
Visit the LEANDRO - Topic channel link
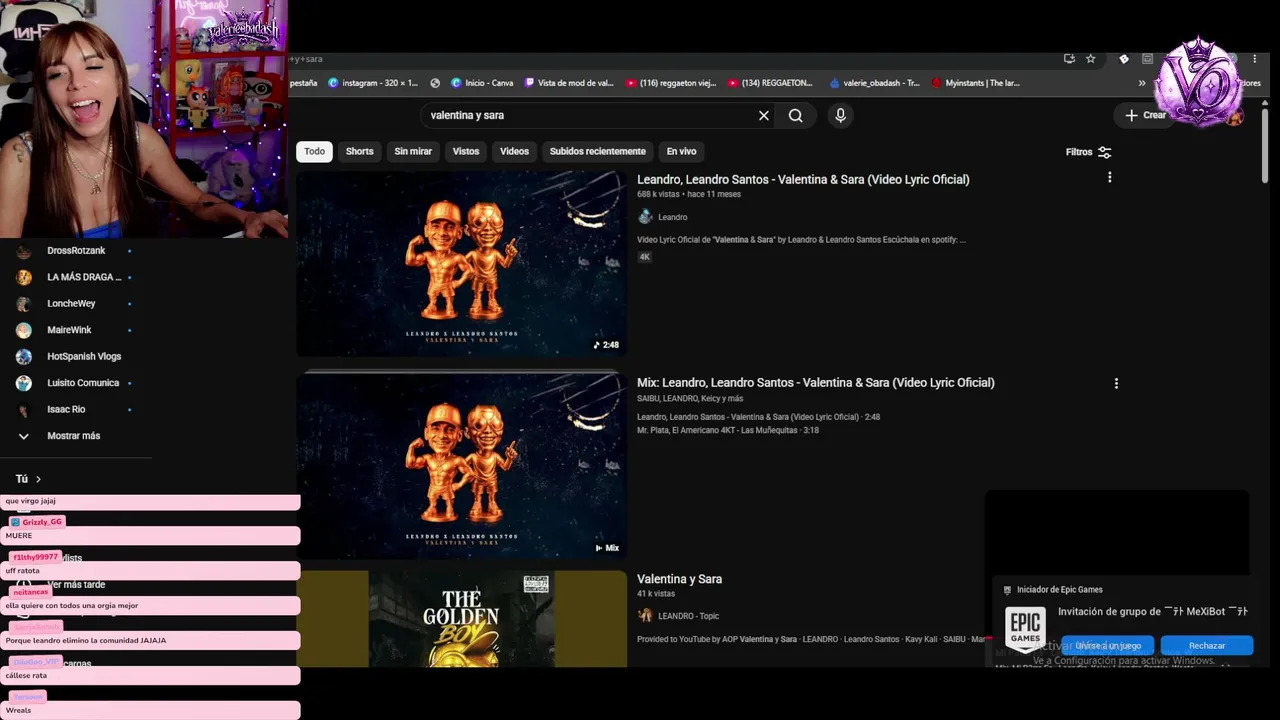point(688,616)
